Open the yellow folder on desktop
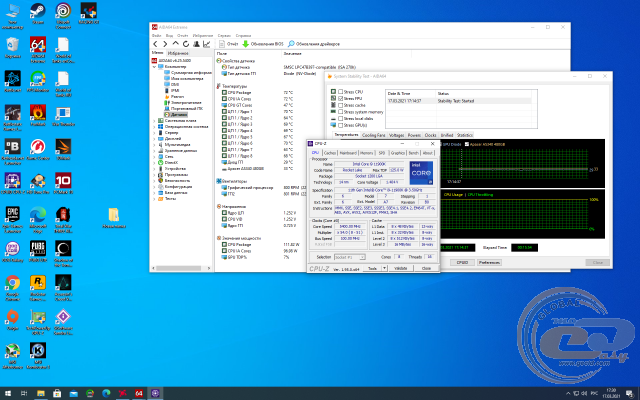 tap(114, 218)
